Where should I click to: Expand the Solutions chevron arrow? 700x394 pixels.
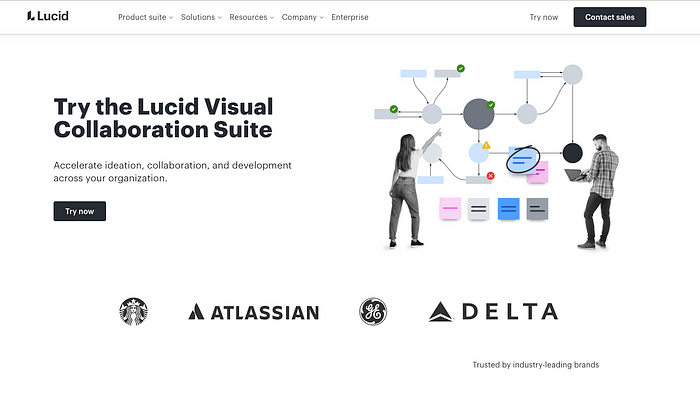[220, 18]
